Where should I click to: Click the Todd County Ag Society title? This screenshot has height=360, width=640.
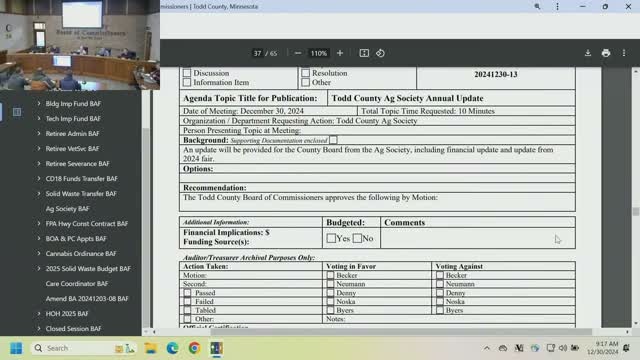click(407, 98)
